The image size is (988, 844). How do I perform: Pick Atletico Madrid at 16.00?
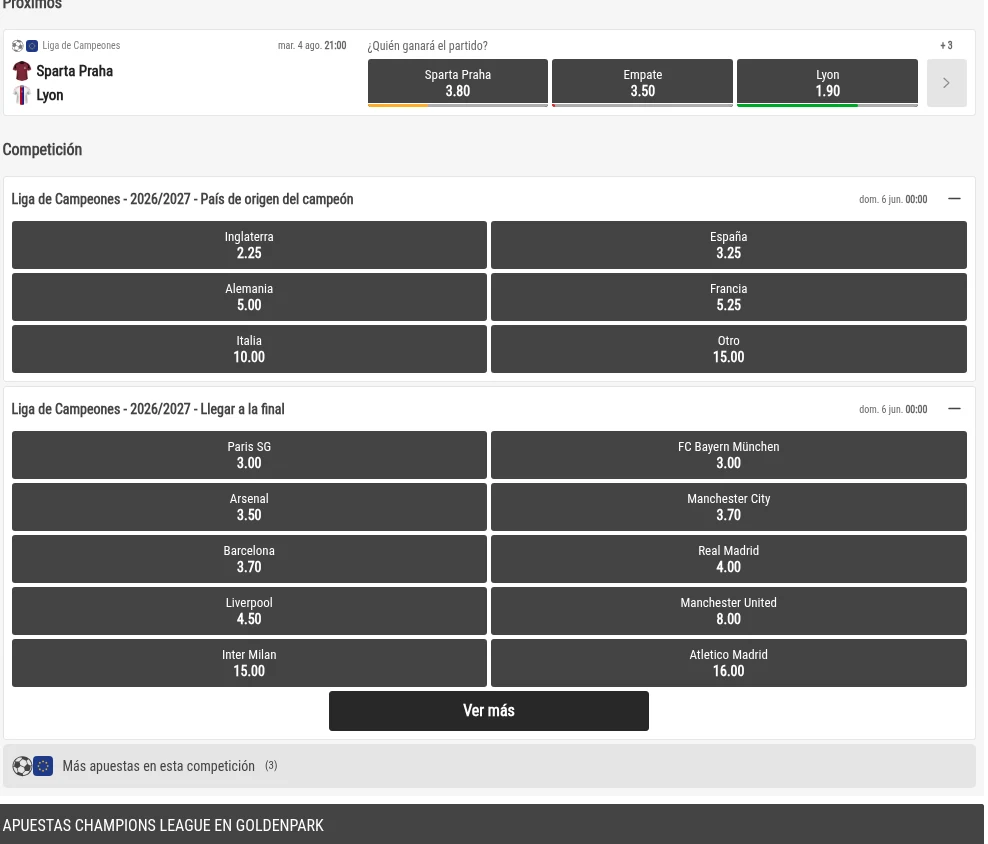(728, 662)
